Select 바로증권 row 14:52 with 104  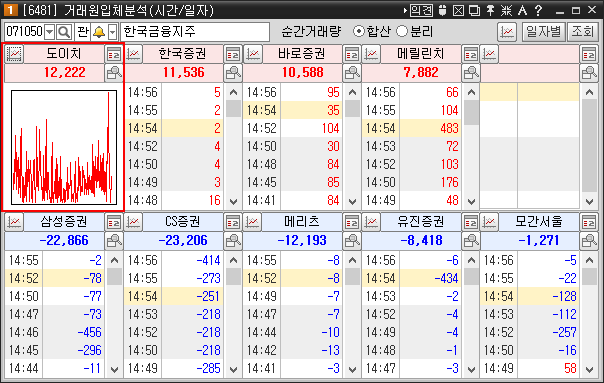point(293,128)
